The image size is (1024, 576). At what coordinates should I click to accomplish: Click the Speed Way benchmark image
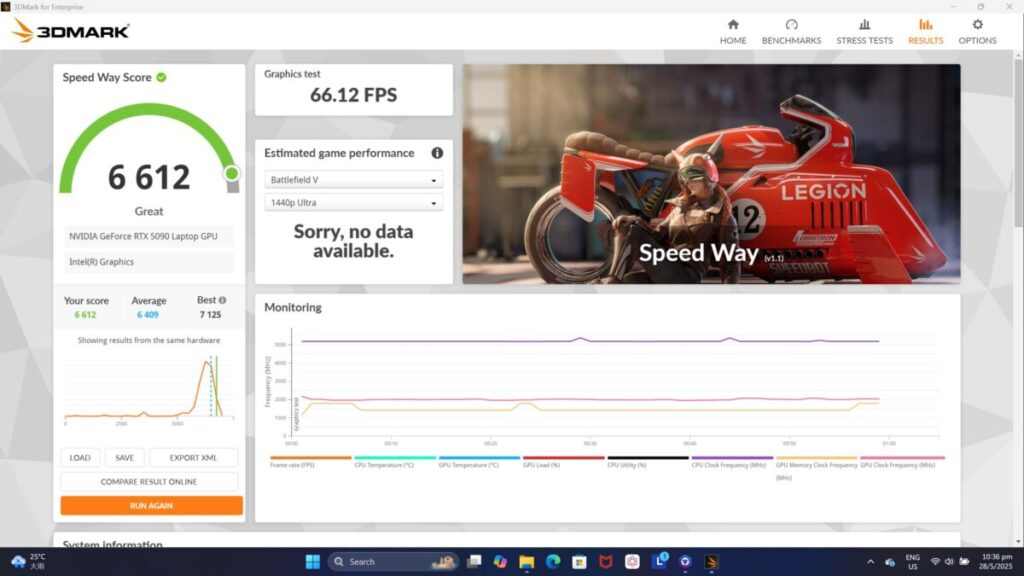[x=711, y=174]
